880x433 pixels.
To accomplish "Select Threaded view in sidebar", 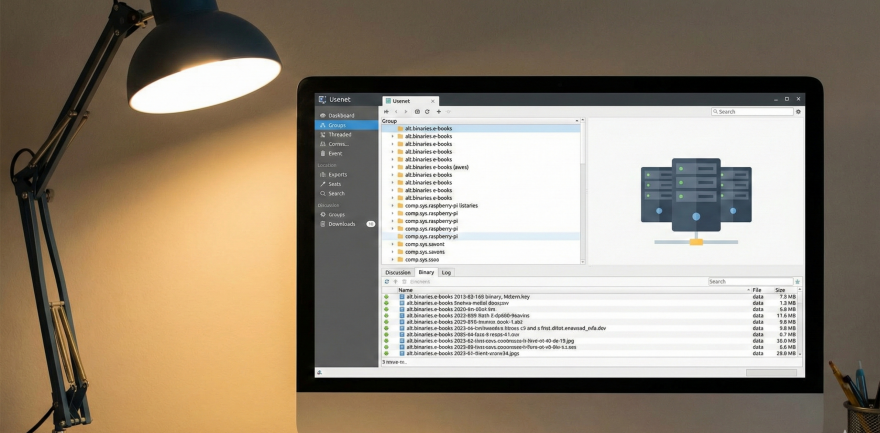I will point(339,134).
